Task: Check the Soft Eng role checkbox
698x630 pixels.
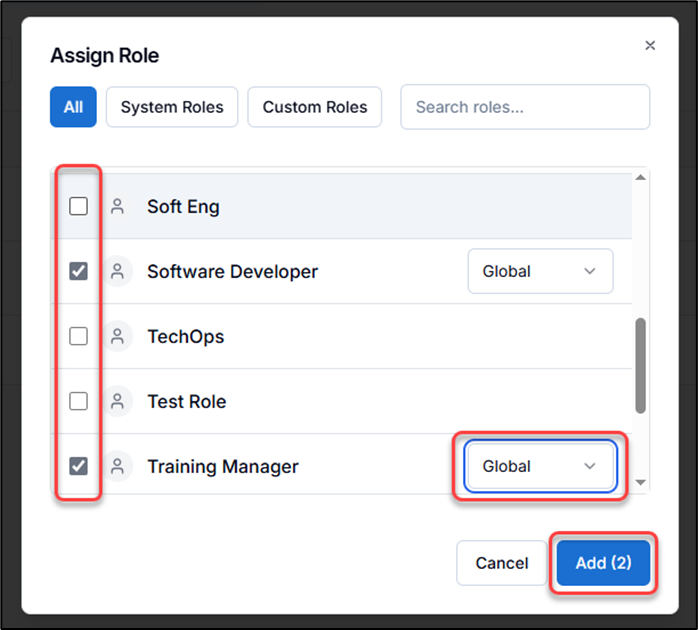Action: (78, 207)
